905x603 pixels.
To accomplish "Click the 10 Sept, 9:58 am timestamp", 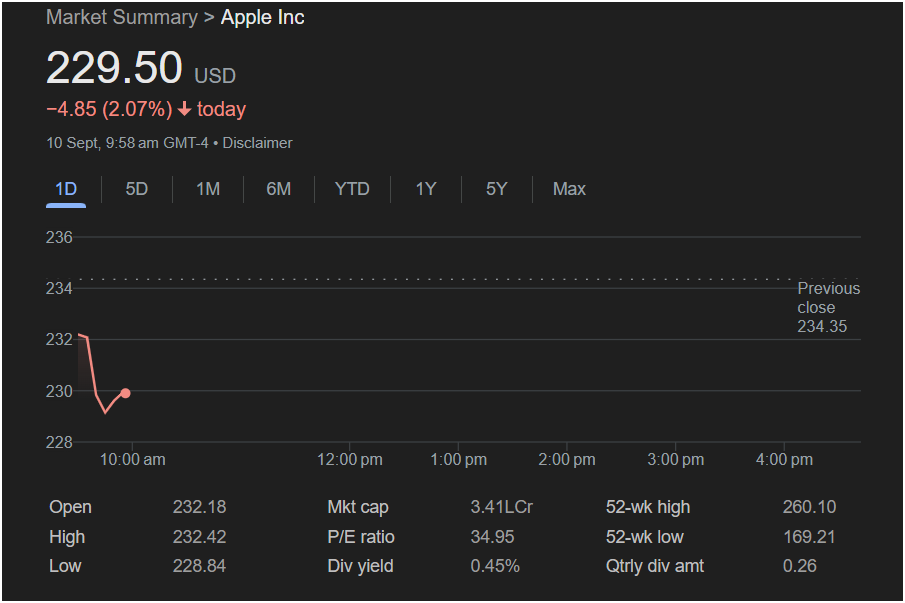I will tap(103, 143).
